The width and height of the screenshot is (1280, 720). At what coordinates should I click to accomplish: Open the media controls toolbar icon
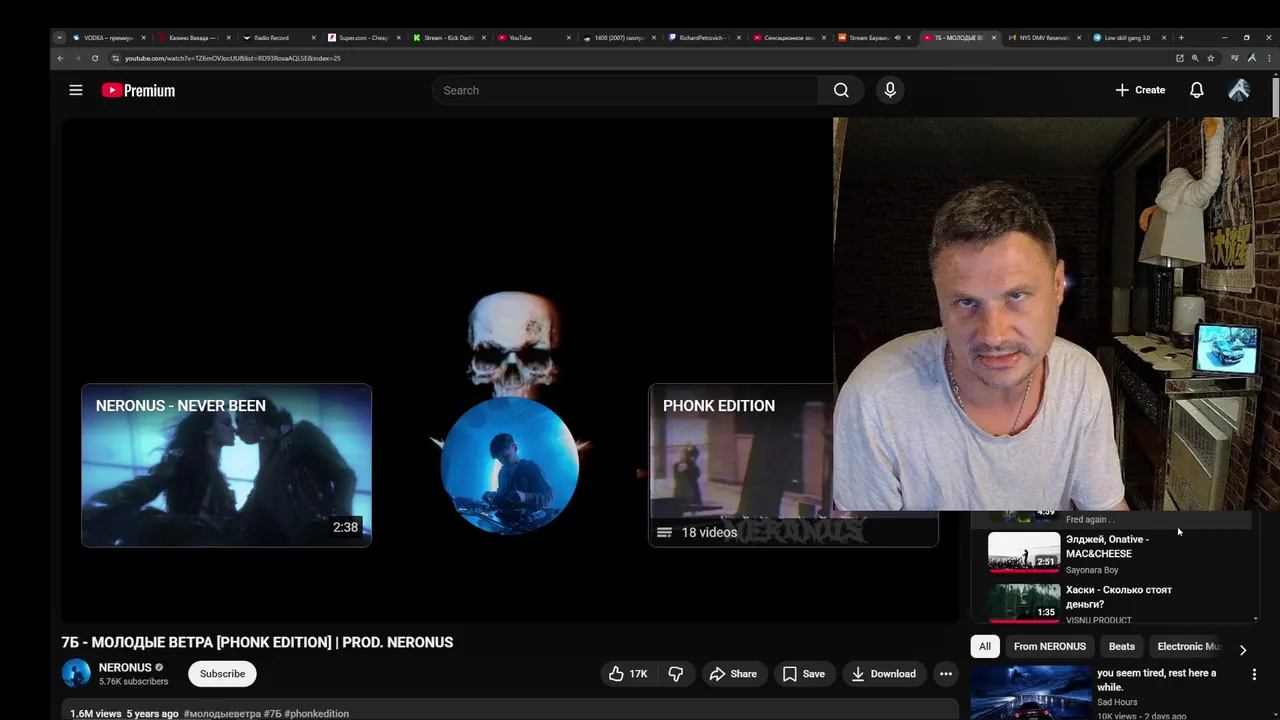click(x=1235, y=58)
